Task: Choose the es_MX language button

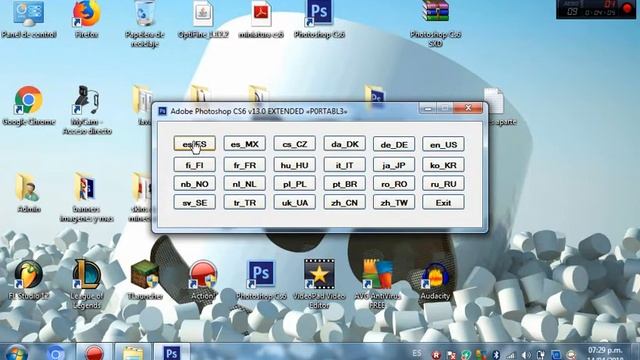Action: tap(244, 144)
